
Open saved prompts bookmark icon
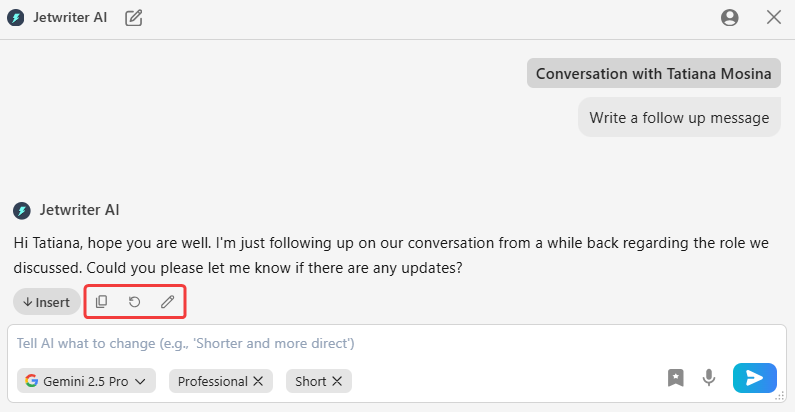[676, 377]
